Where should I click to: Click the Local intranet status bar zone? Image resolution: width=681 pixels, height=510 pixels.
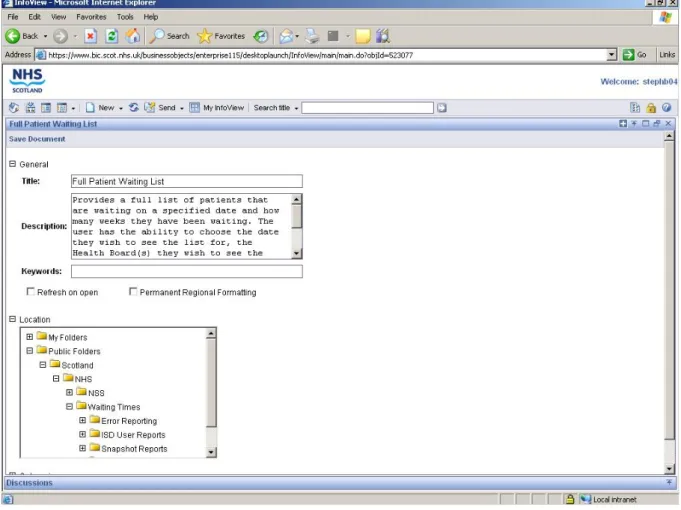(608, 500)
